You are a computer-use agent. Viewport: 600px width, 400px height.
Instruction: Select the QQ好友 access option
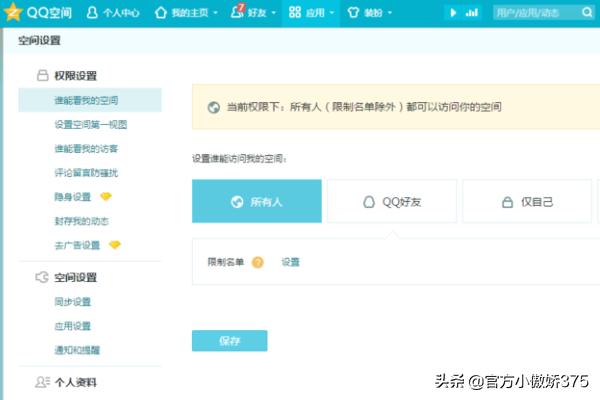coord(391,201)
